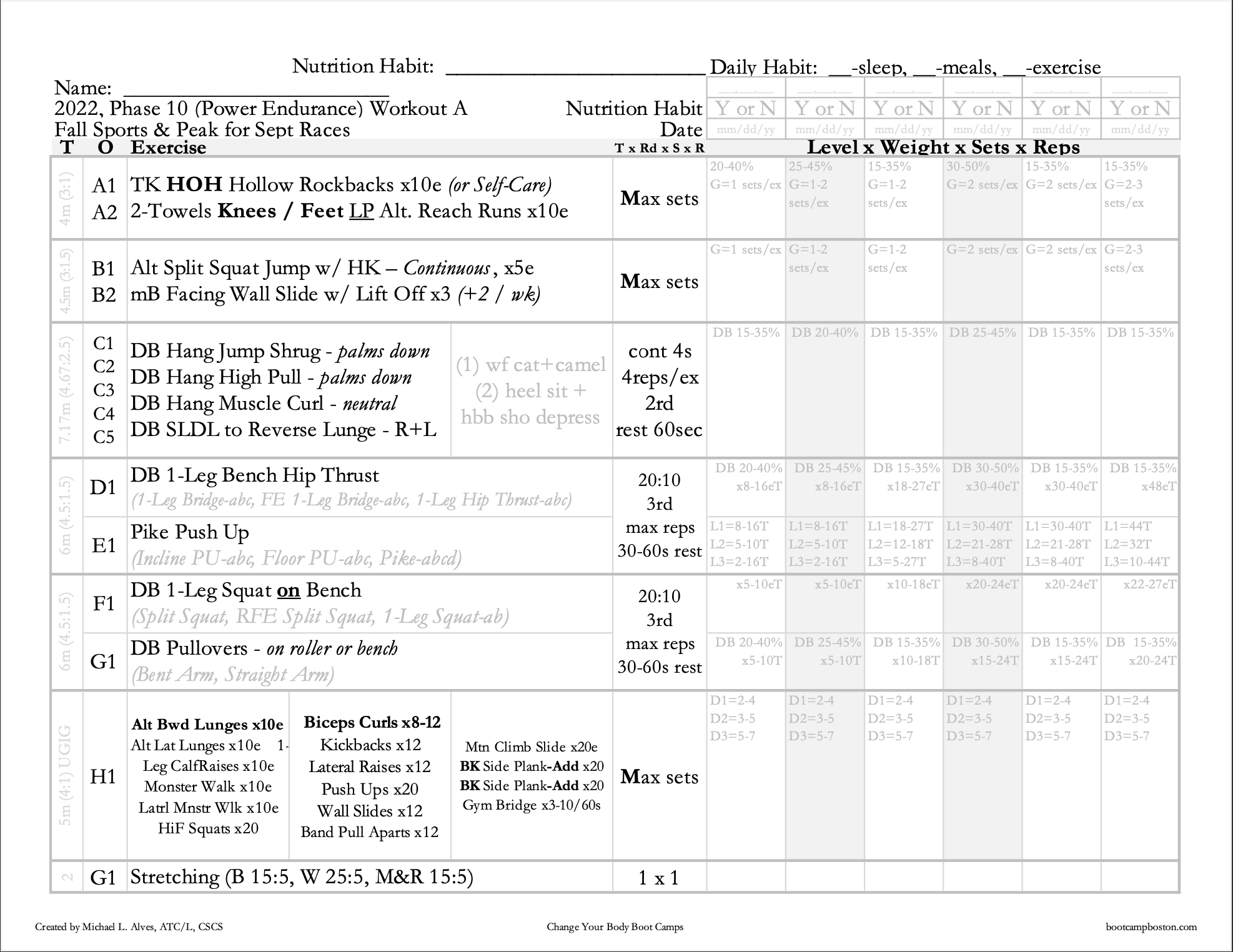Click 'DB SLDL to Reverse Lunge - R+L'
1233x952 pixels.
coord(284,430)
